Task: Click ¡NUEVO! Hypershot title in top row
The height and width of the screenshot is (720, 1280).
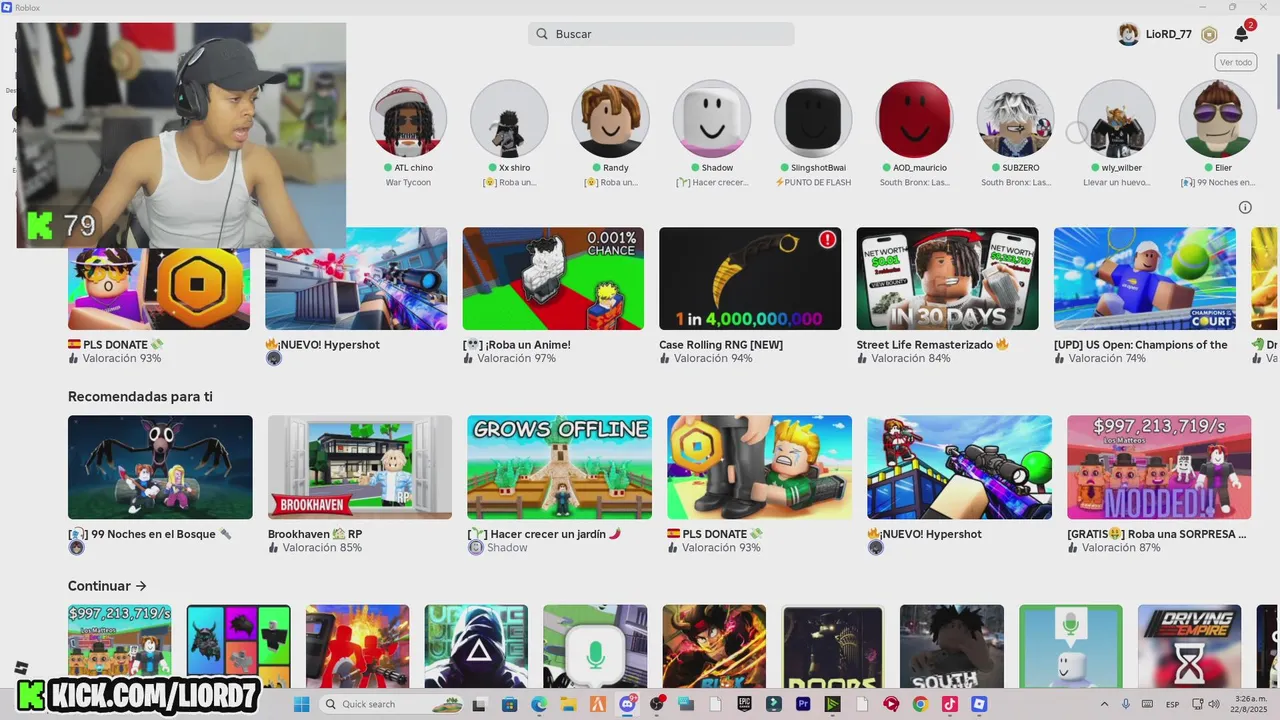Action: [322, 345]
